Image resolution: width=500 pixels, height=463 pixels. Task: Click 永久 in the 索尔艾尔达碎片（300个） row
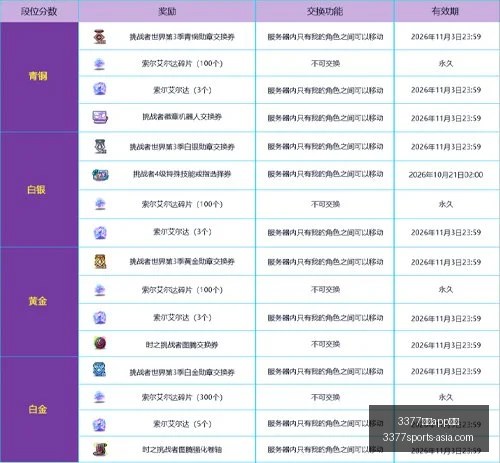pyautogui.click(x=446, y=397)
